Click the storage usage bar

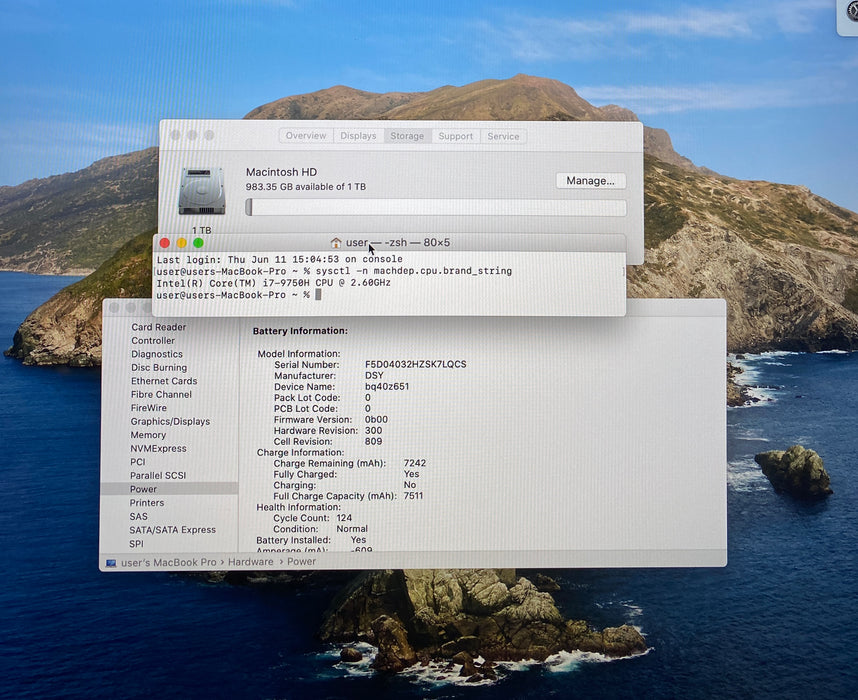pos(436,207)
